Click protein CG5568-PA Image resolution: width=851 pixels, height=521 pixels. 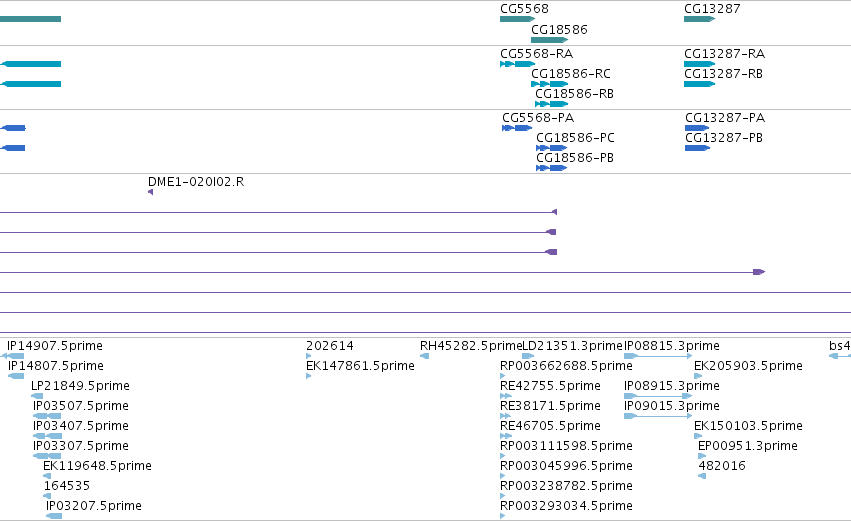517,128
